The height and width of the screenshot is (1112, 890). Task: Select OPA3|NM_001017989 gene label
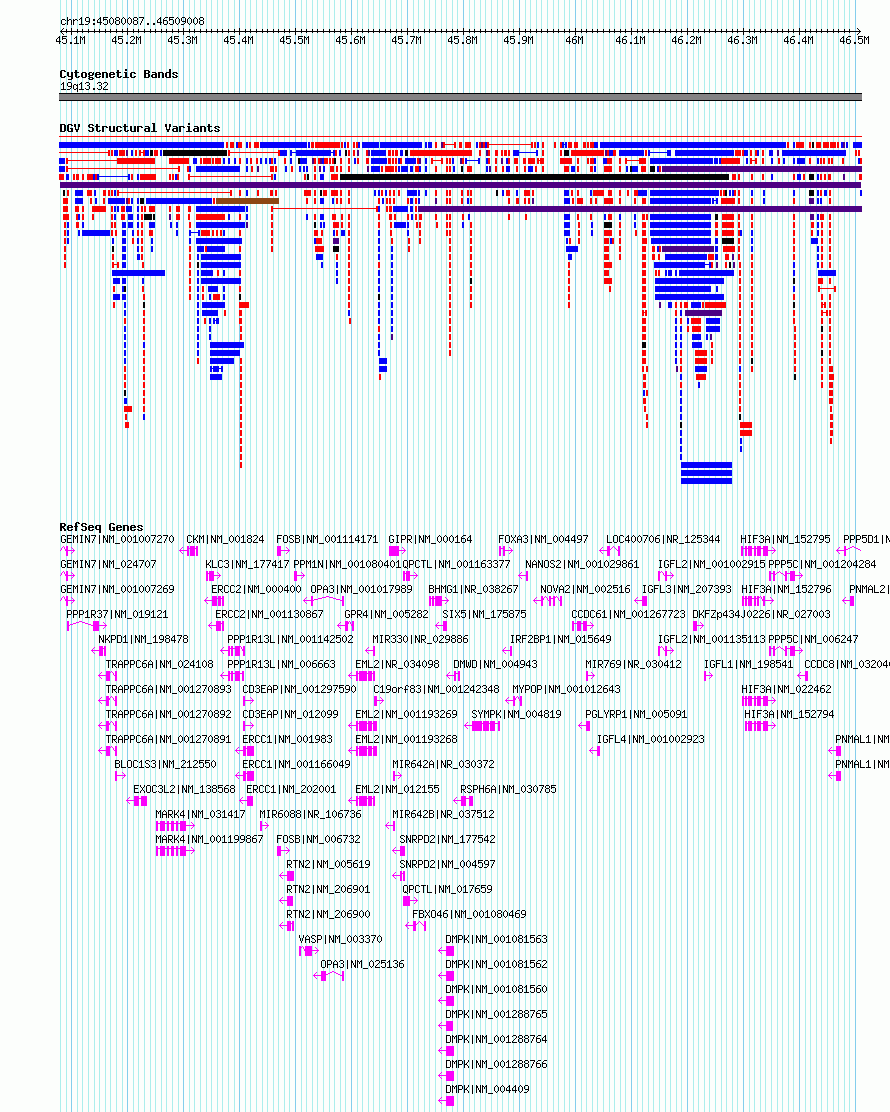[x=361, y=589]
